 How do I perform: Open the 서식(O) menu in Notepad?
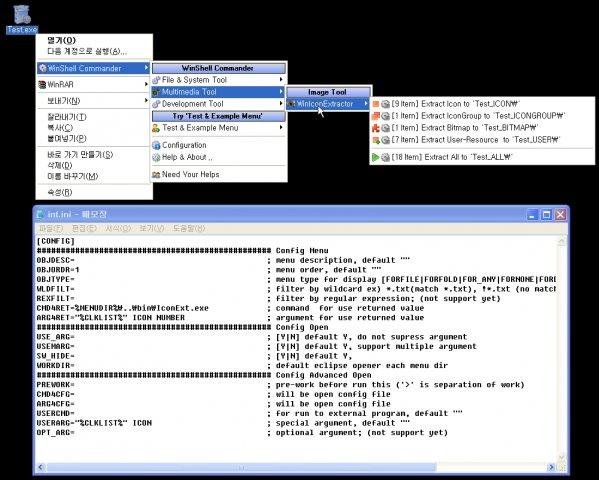[x=118, y=228]
